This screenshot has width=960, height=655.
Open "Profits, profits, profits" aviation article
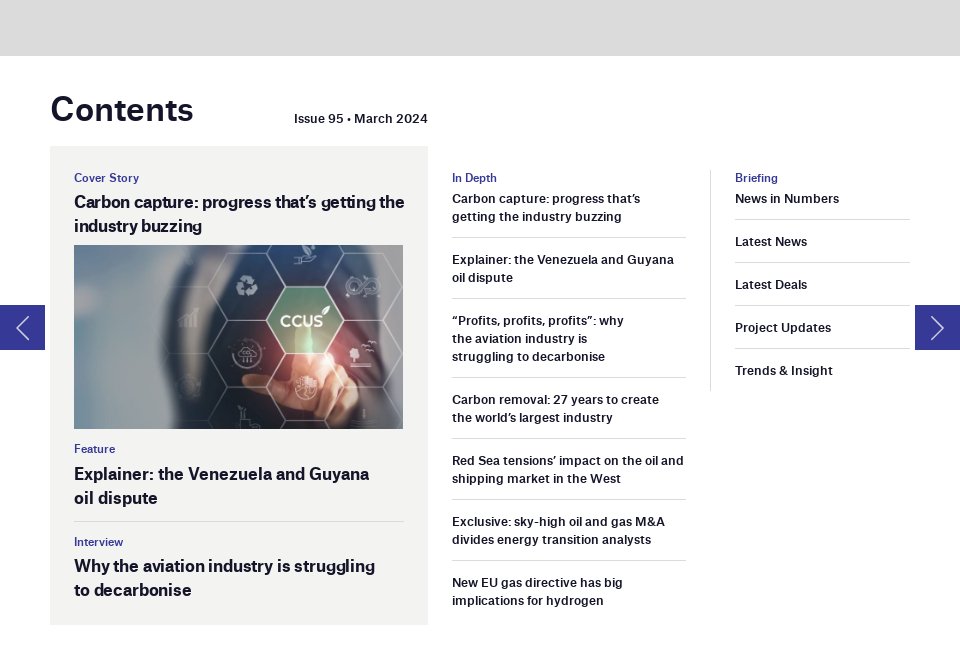538,339
